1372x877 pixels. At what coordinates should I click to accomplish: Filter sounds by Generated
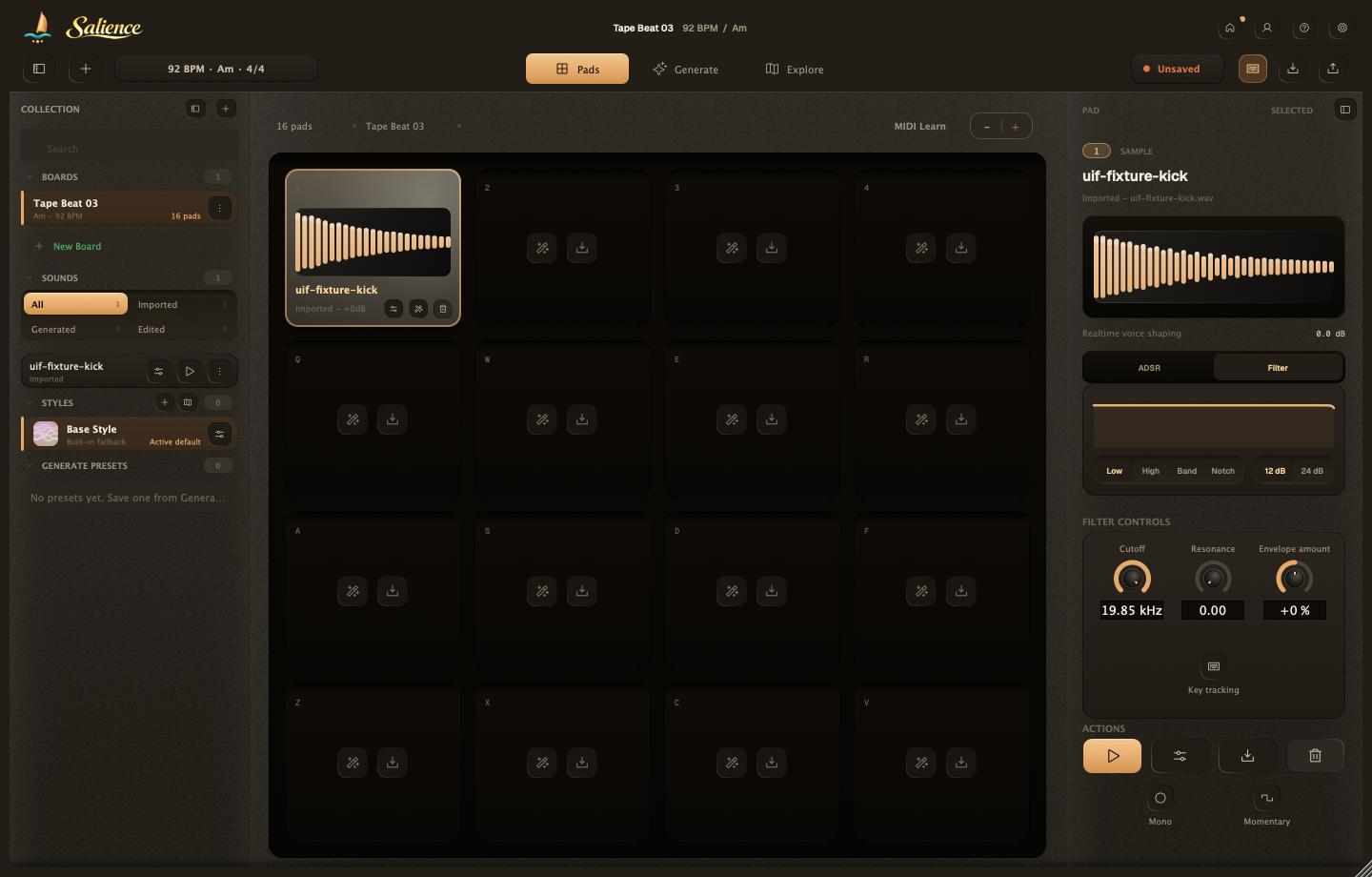coord(75,329)
